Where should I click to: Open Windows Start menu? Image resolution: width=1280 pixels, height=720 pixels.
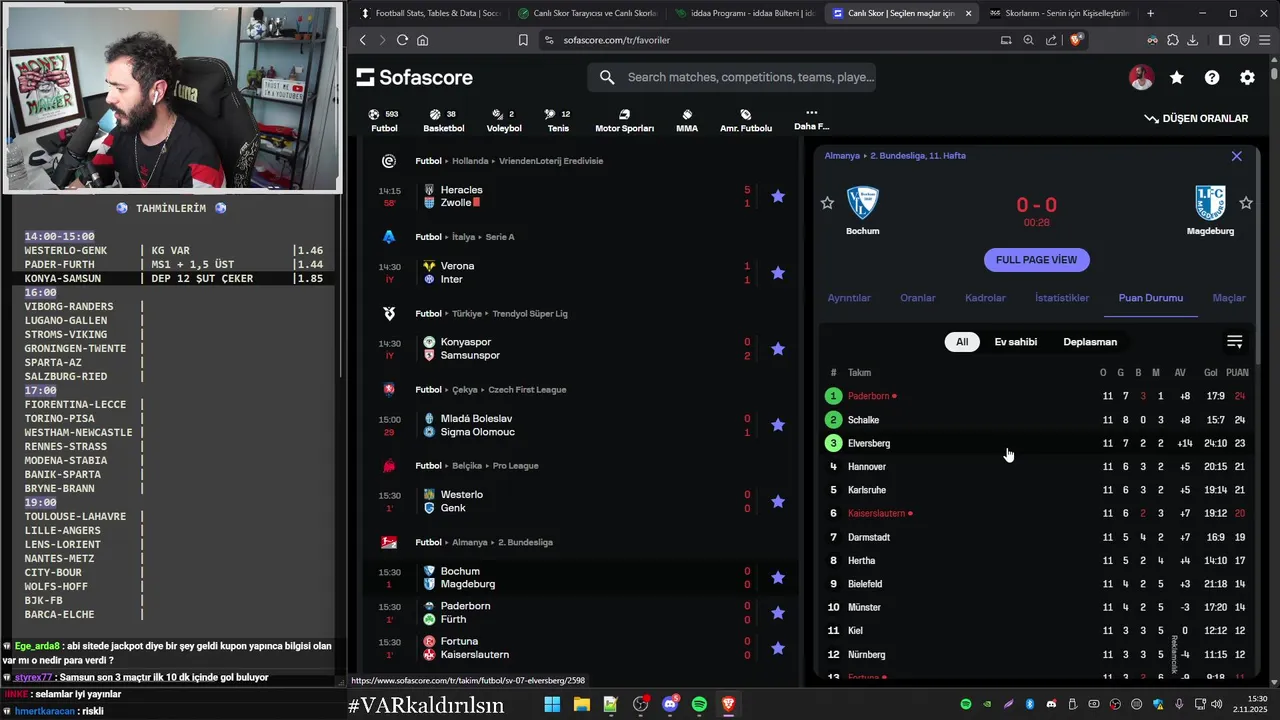552,705
